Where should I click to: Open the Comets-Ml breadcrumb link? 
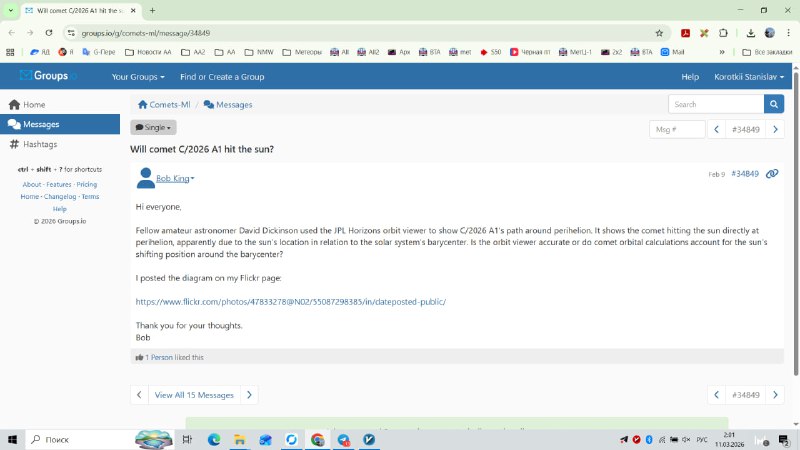click(164, 105)
